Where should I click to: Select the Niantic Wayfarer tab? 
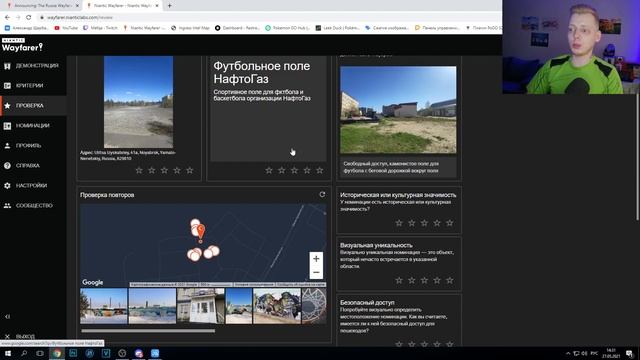tap(122, 6)
